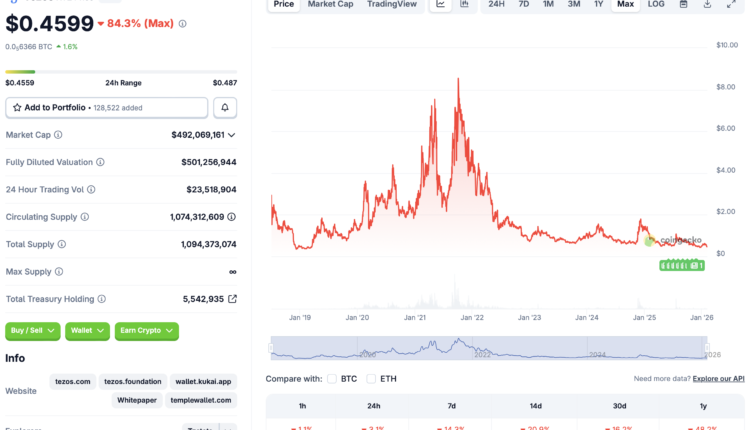
Task: Enable the ETH comparison checkbox
Action: [x=371, y=379]
